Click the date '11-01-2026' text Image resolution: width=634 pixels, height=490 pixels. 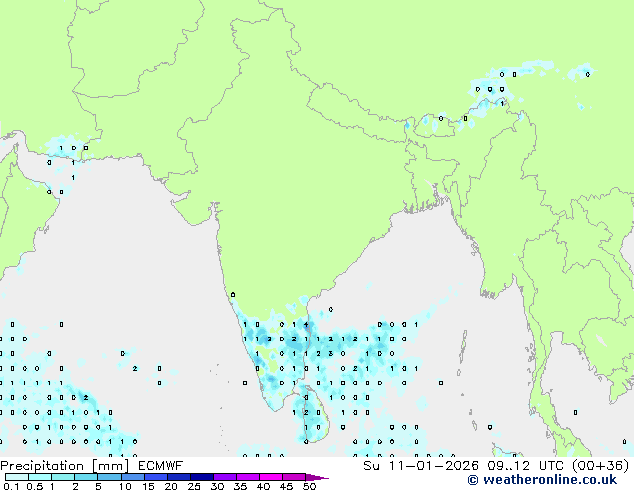click(x=433, y=466)
